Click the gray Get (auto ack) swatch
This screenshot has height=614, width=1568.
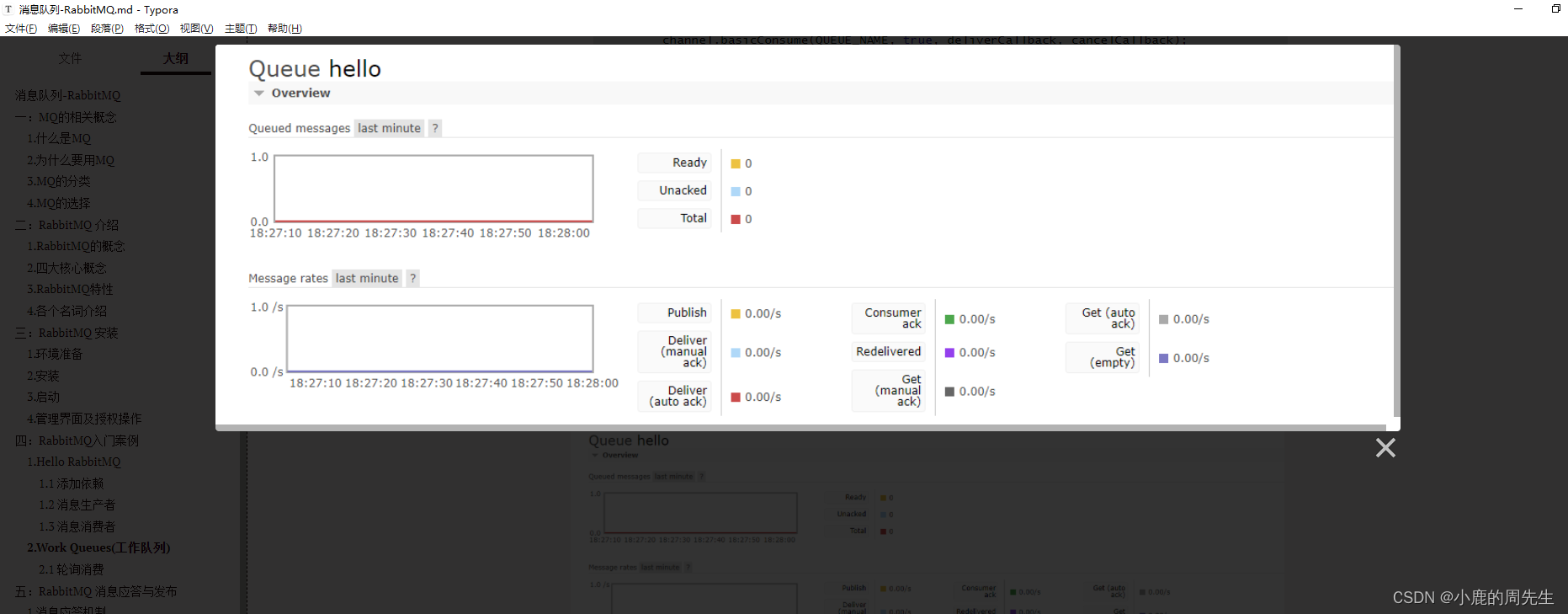(x=1163, y=319)
